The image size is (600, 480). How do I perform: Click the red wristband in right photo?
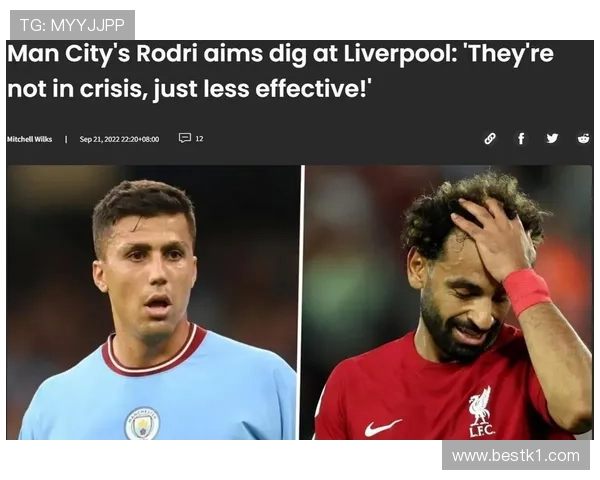(x=527, y=291)
